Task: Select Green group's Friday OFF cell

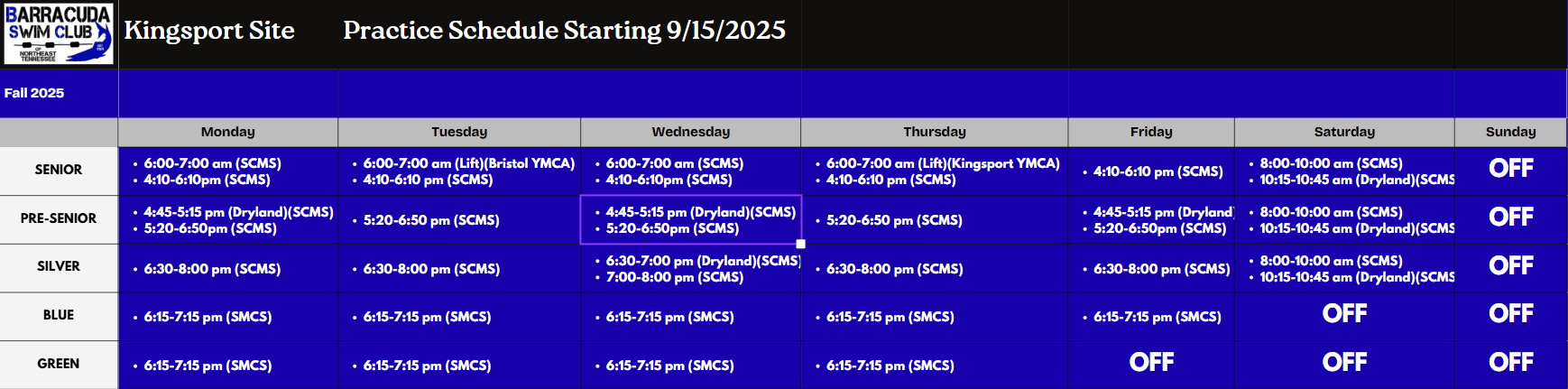Action: coord(1151,363)
